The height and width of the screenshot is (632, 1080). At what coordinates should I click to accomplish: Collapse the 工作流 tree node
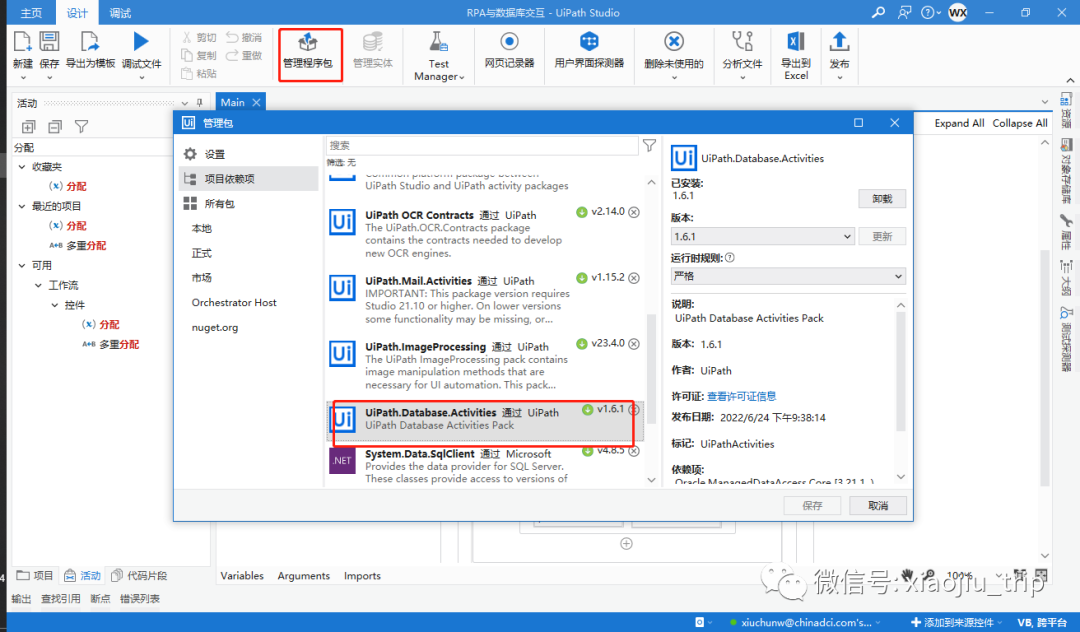click(38, 285)
